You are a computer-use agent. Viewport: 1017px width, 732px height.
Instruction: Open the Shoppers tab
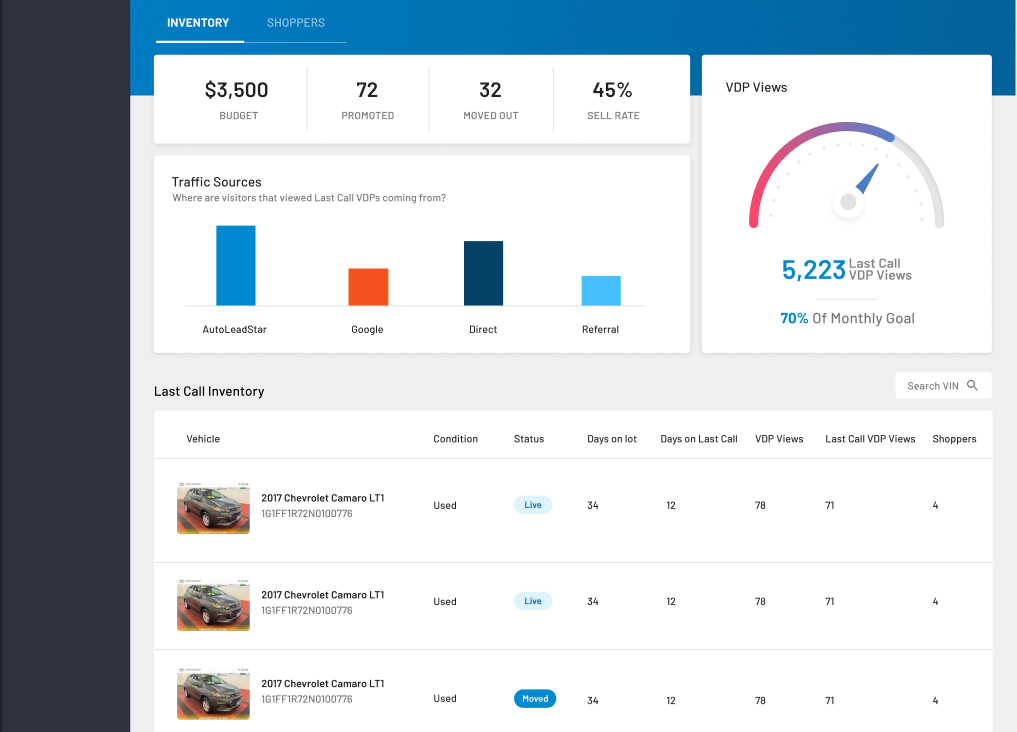(x=296, y=23)
